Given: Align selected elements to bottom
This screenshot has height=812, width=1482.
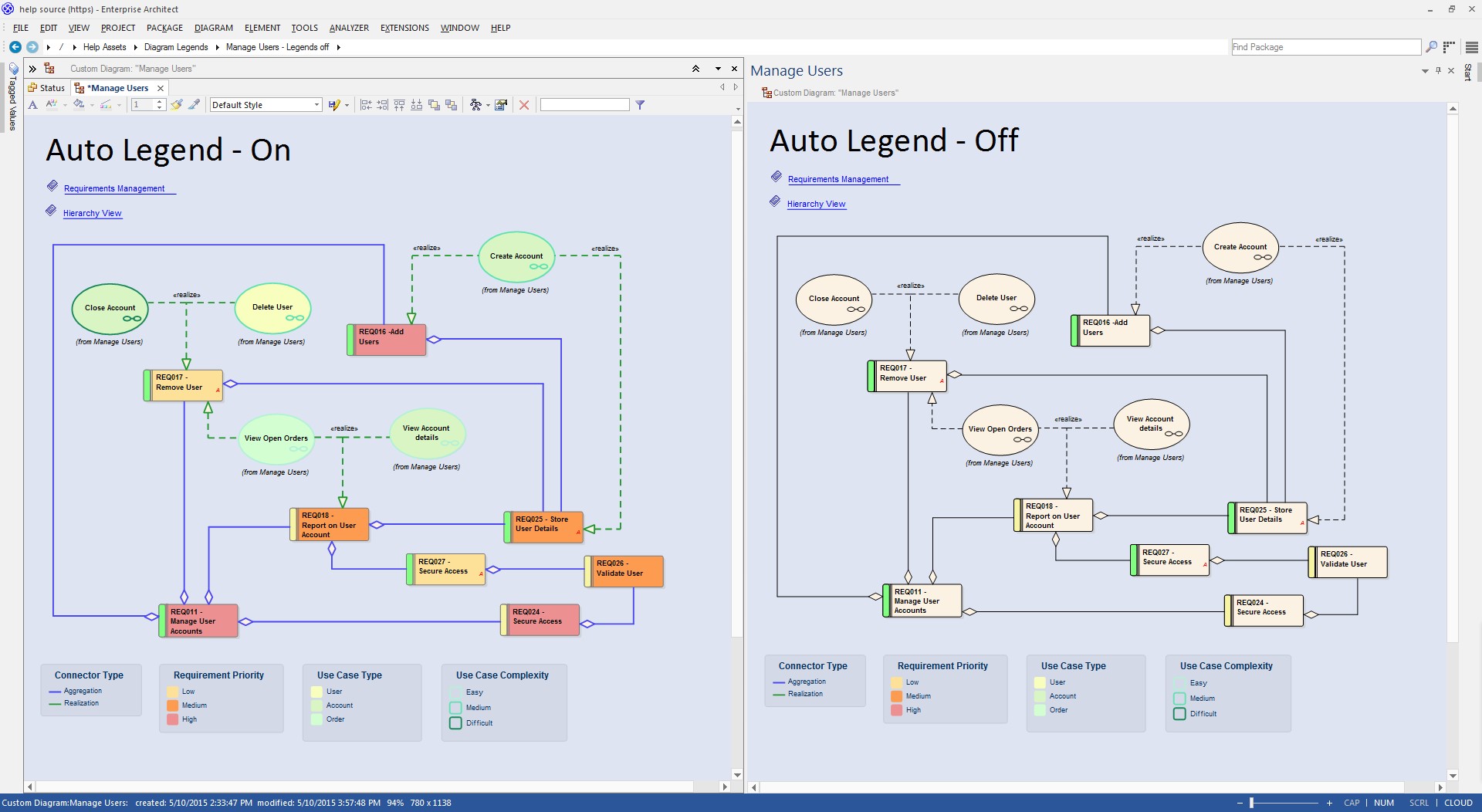Looking at the screenshot, I should click(417, 105).
